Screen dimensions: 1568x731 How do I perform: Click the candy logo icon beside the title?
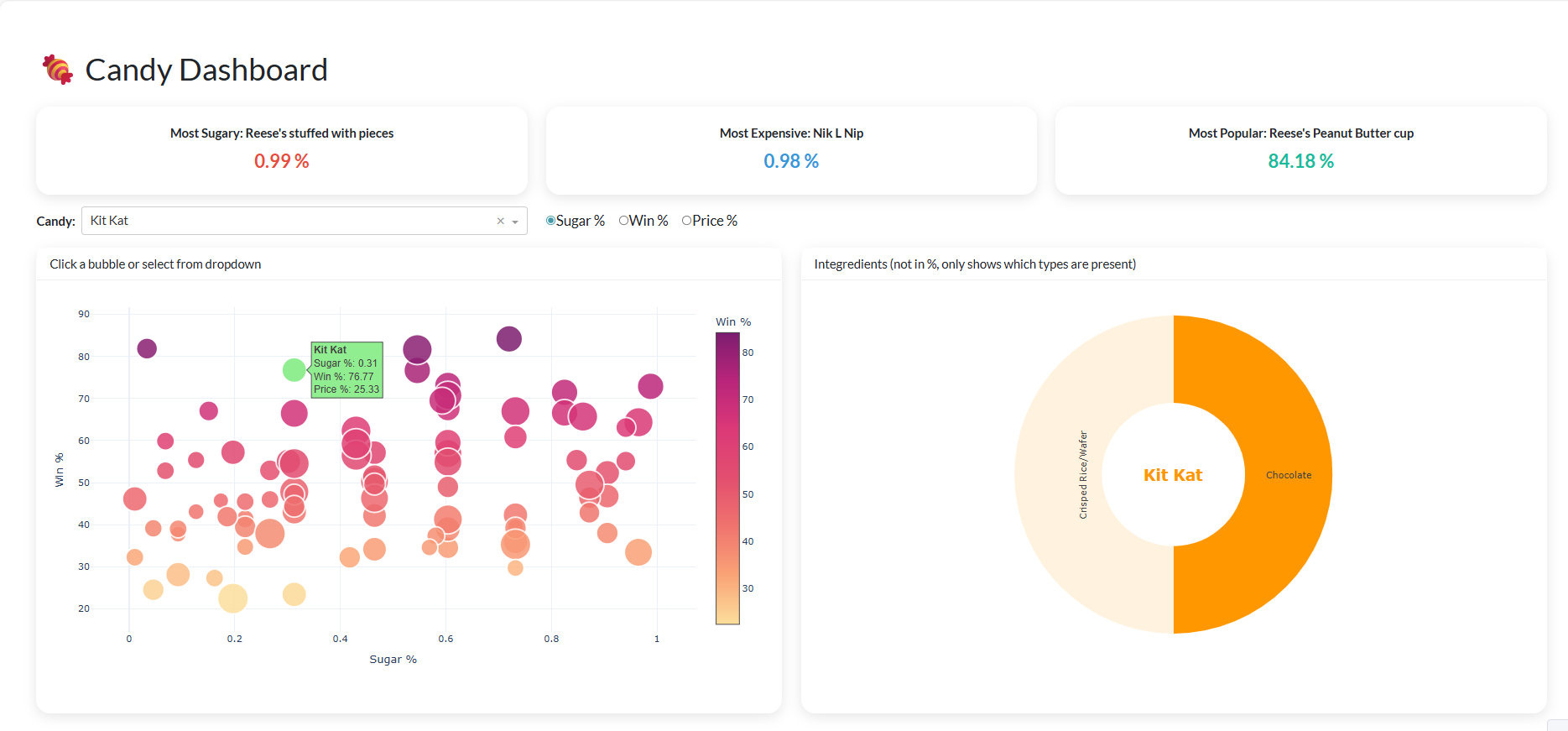[58, 70]
